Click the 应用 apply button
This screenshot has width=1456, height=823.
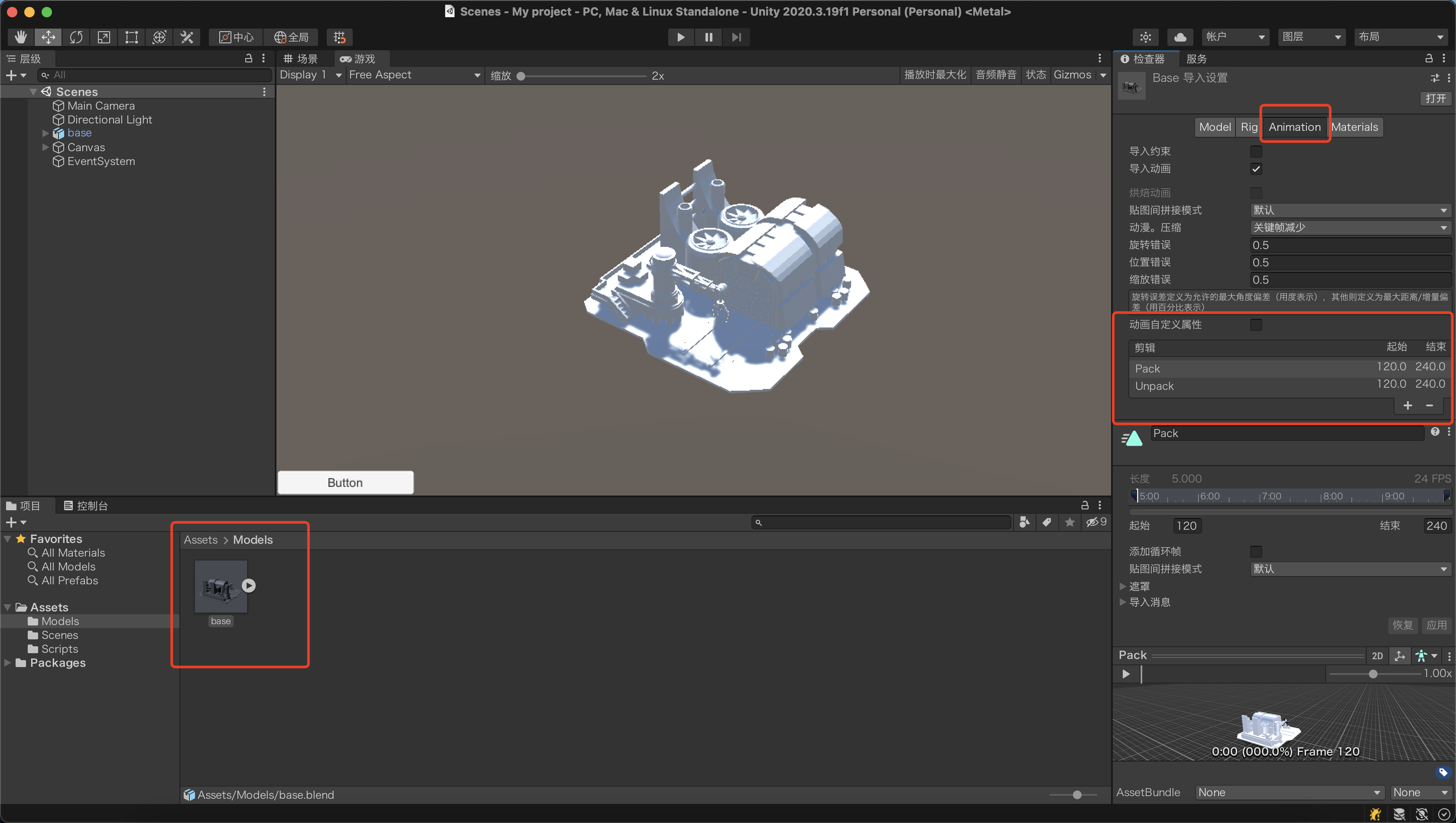click(x=1436, y=625)
